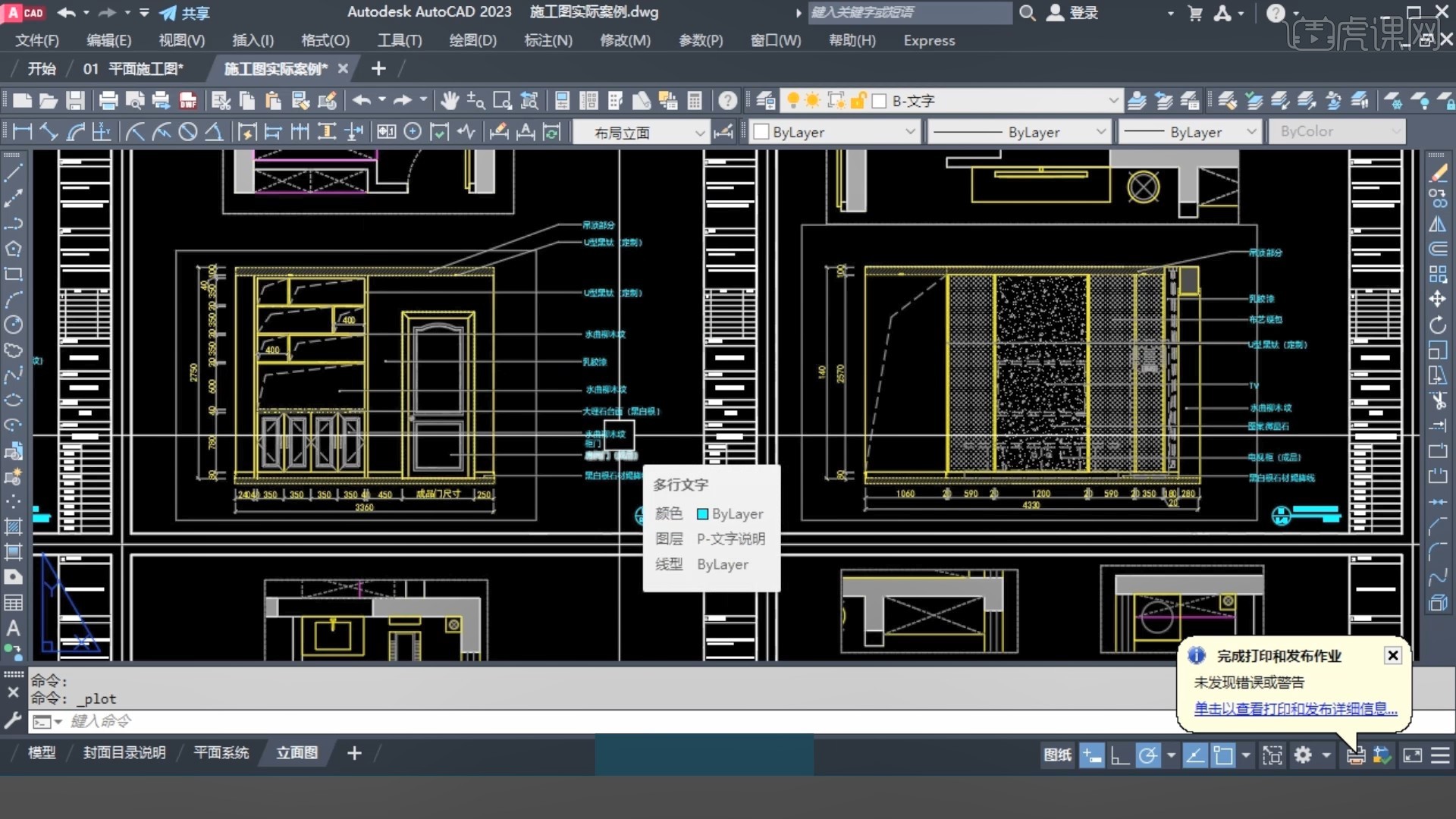Select the Linear dimension tool
This screenshot has height=819, width=1456.
(23, 132)
